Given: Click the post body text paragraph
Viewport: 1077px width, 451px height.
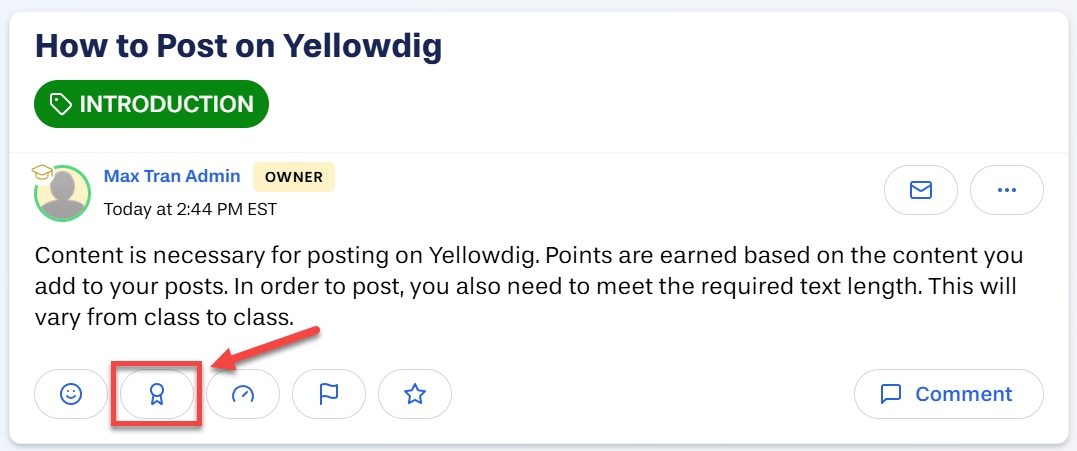Looking at the screenshot, I should pos(529,286).
